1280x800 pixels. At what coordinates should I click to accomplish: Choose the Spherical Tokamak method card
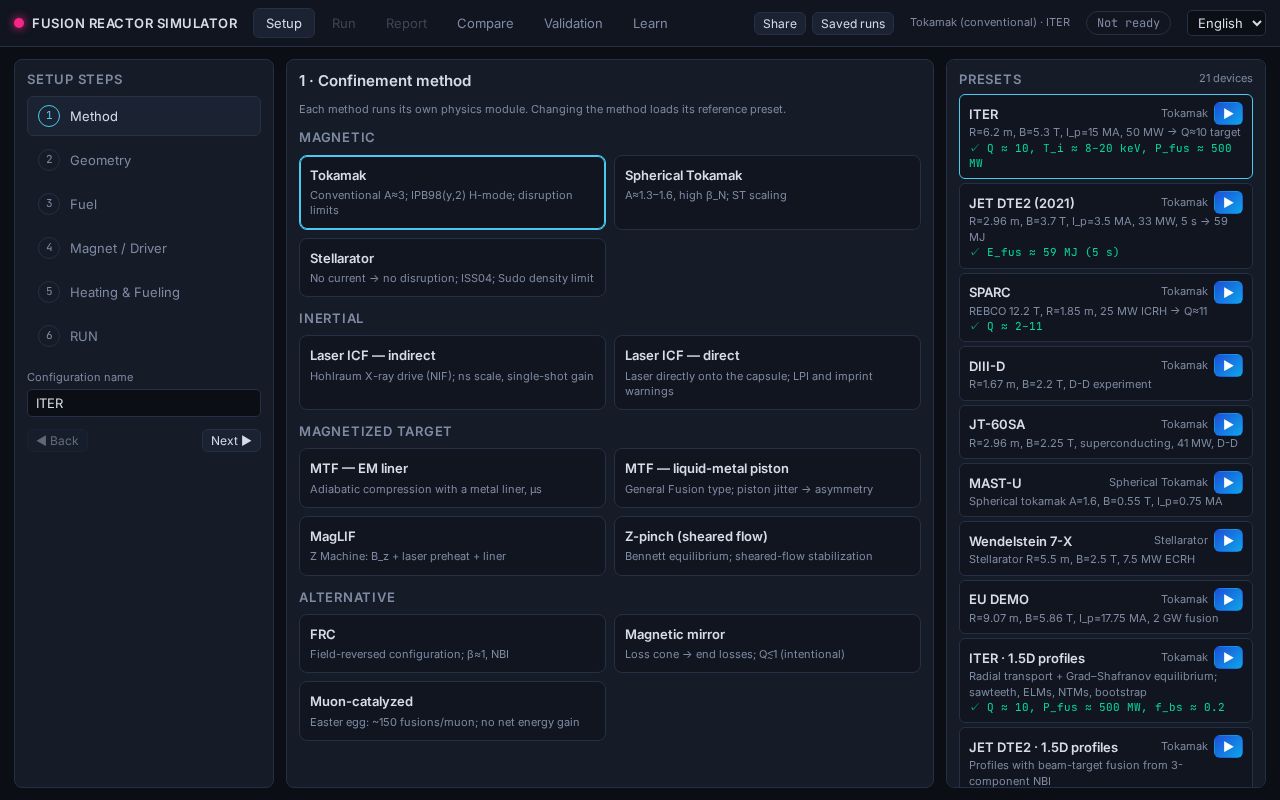coord(767,192)
